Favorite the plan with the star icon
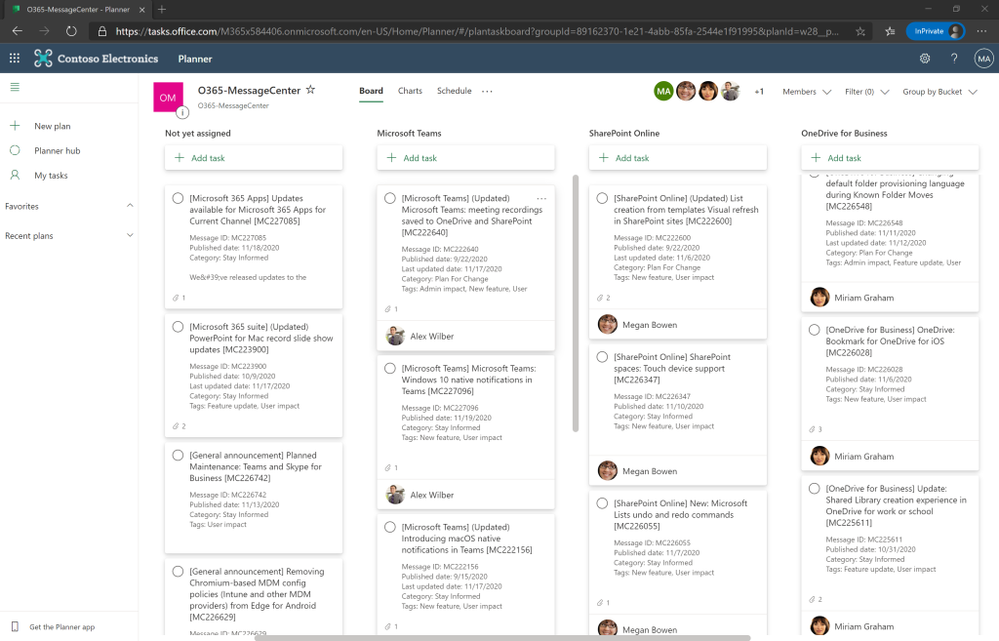 coord(310,90)
